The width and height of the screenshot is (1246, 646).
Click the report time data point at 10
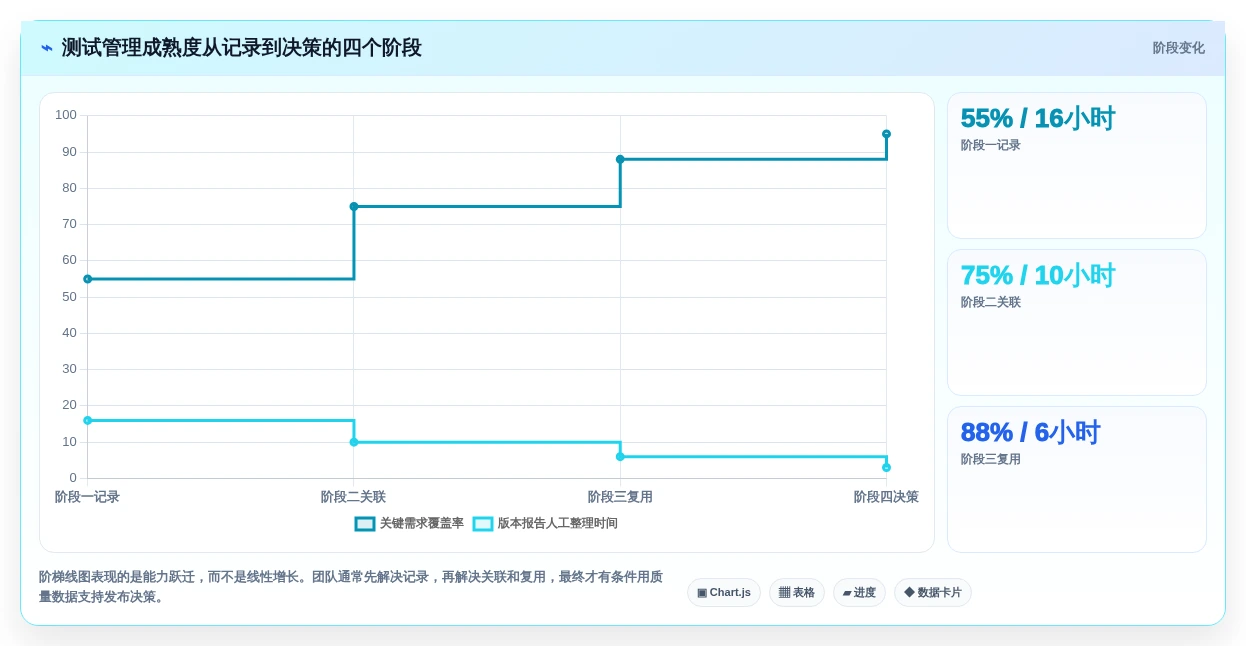(354, 442)
